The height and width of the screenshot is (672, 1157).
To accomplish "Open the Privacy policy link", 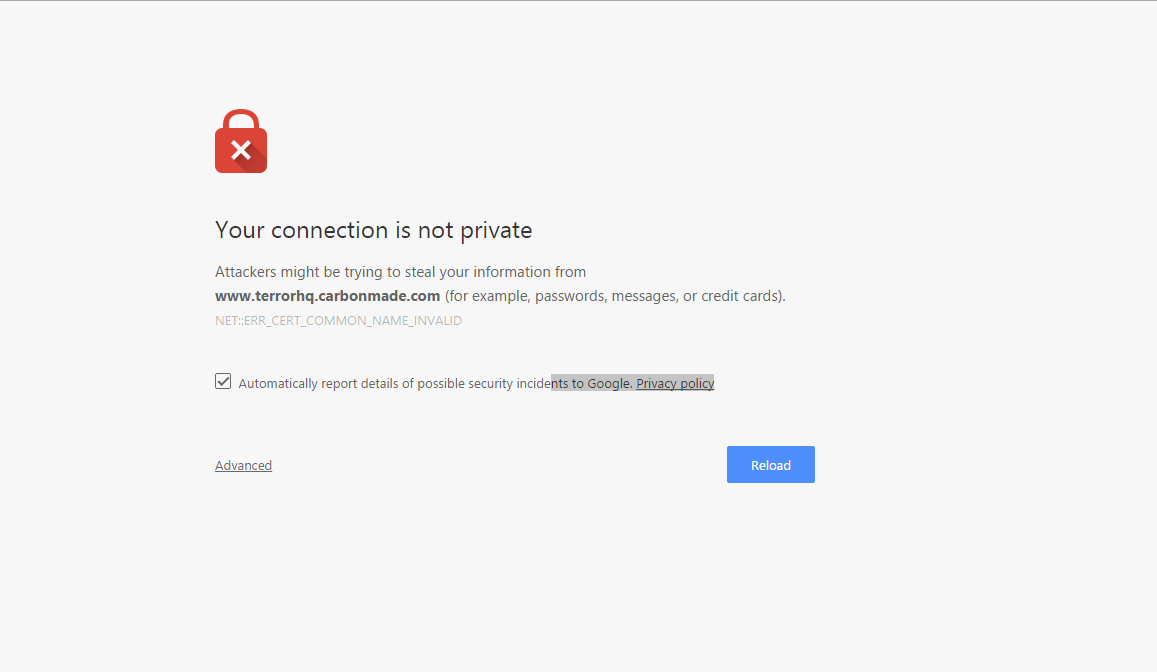I will (x=675, y=383).
